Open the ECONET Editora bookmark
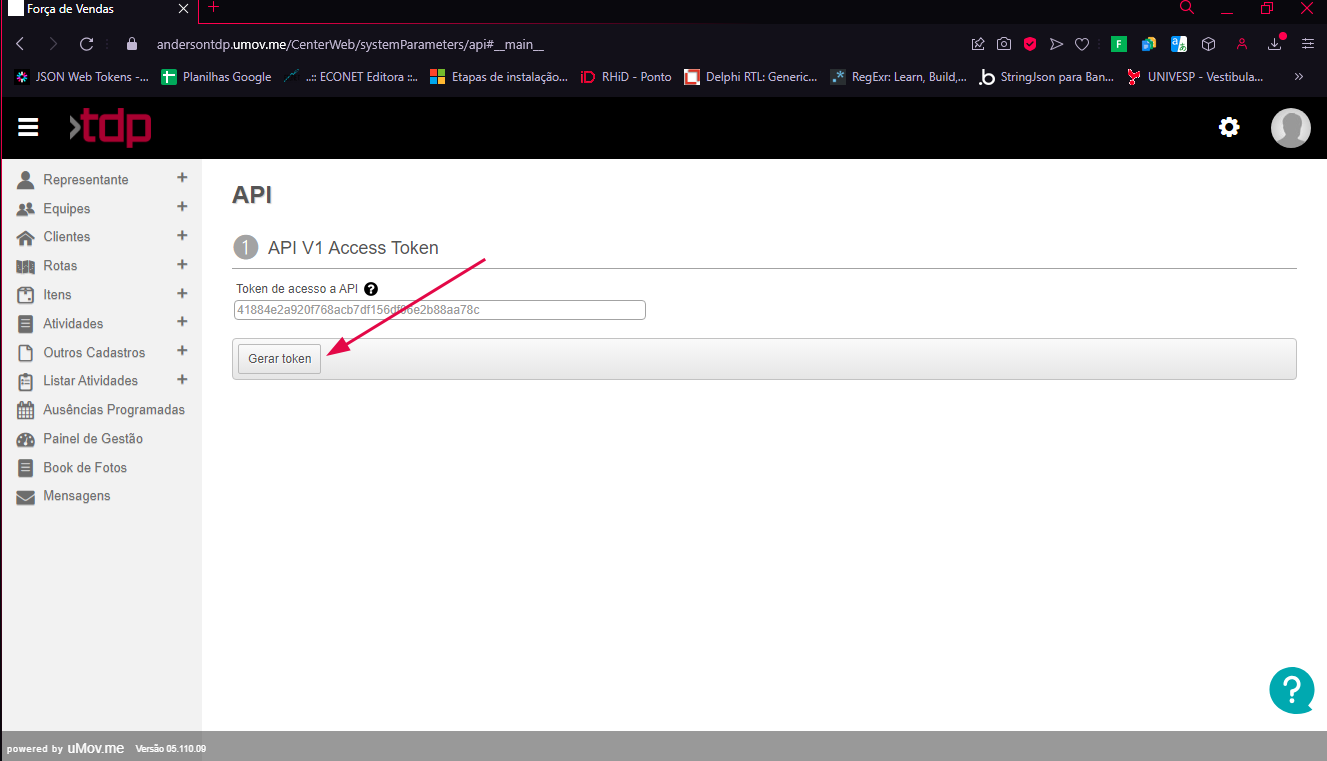1327x761 pixels. 351,77
